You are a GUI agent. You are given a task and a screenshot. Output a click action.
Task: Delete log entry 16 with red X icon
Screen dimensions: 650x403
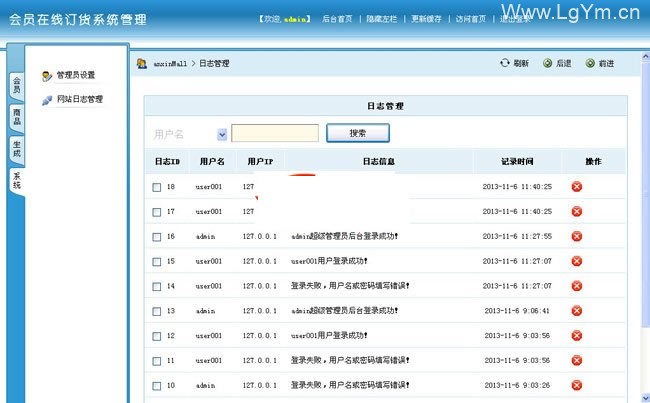(x=577, y=236)
